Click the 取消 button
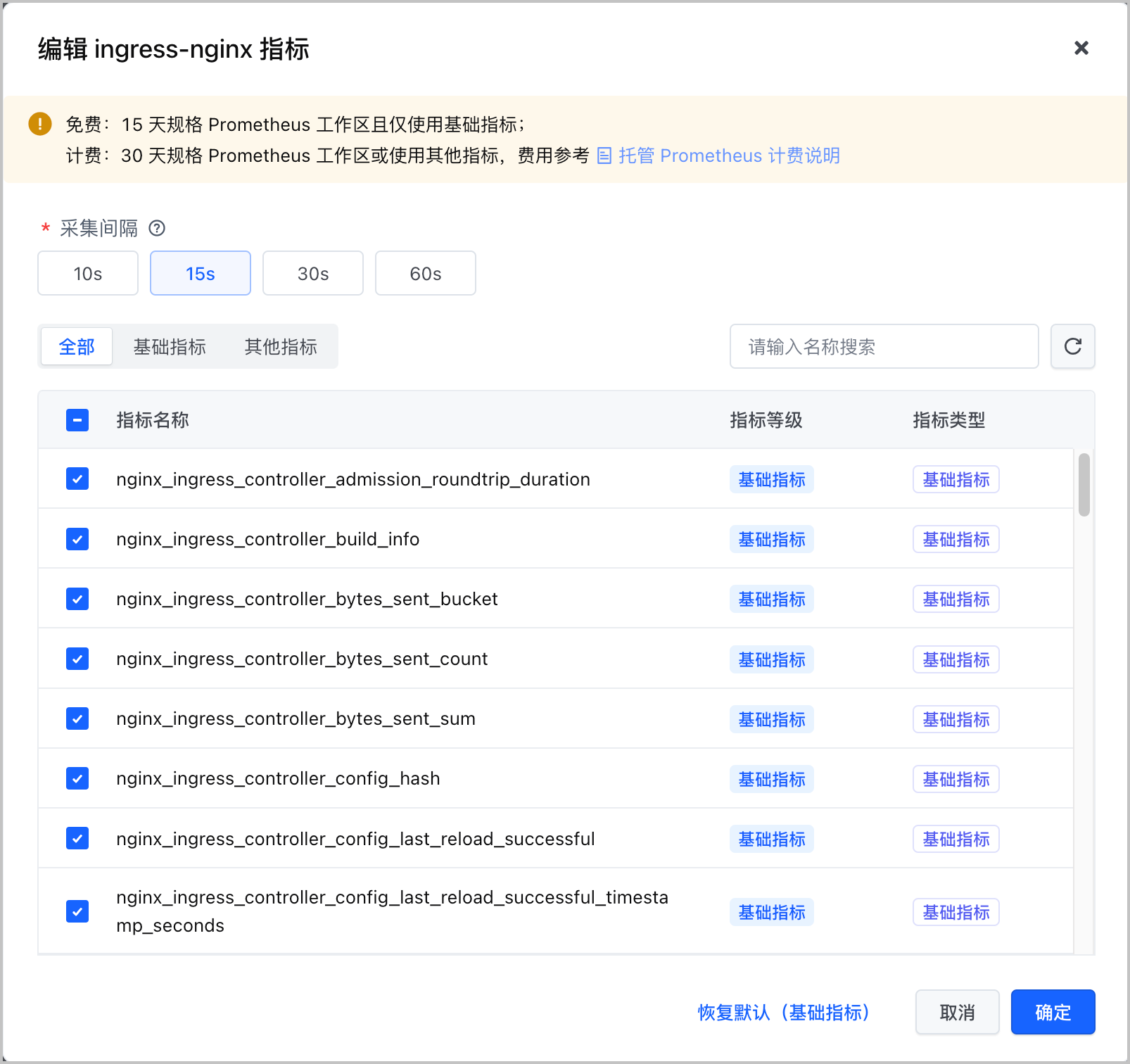The height and width of the screenshot is (1064, 1130). (958, 1012)
